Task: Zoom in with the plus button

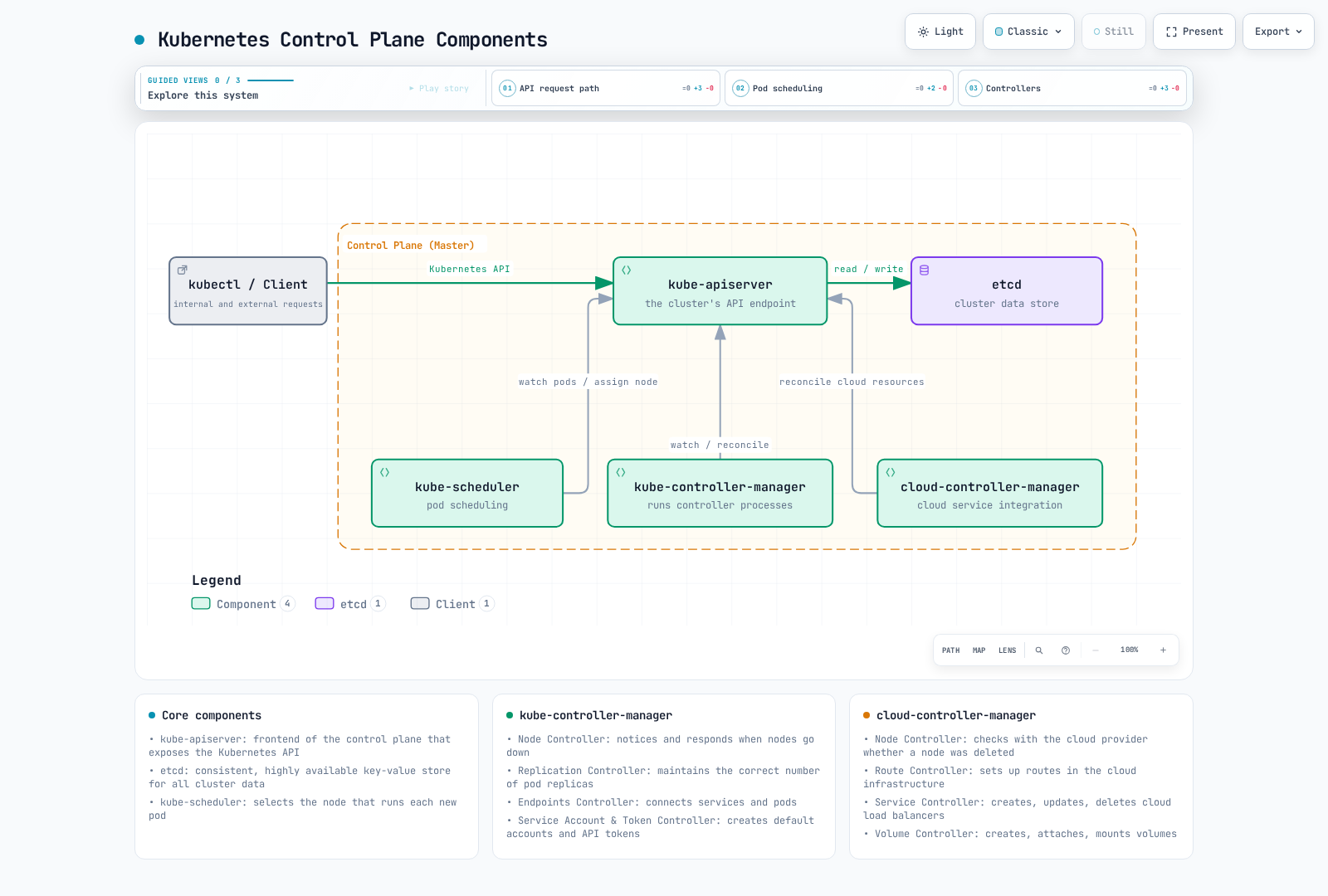Action: [x=1163, y=650]
